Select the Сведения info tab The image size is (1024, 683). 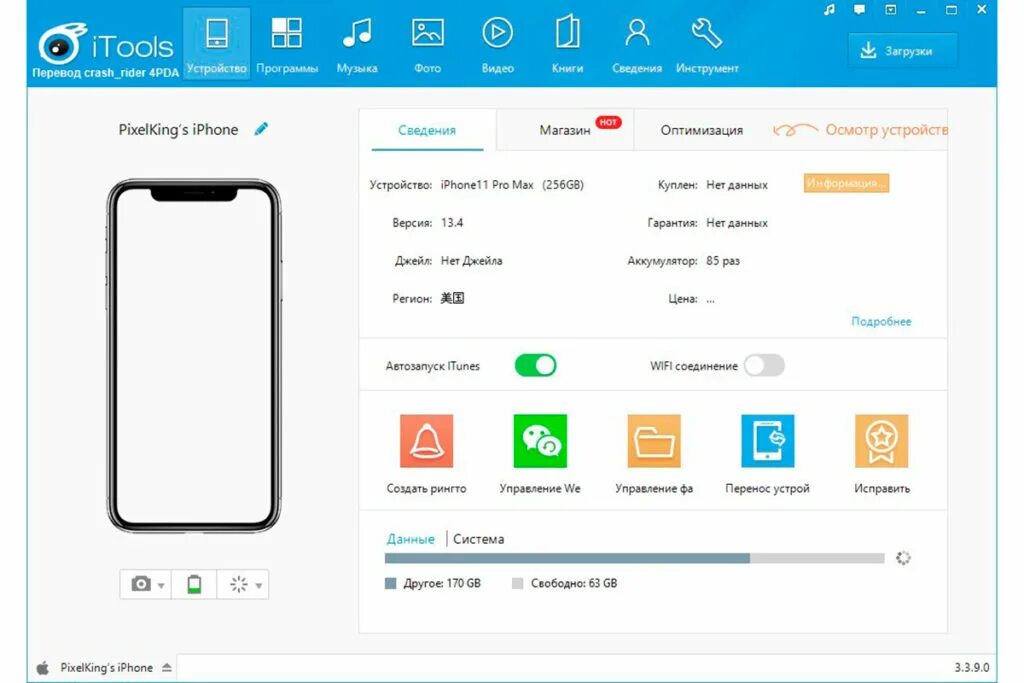coord(427,130)
